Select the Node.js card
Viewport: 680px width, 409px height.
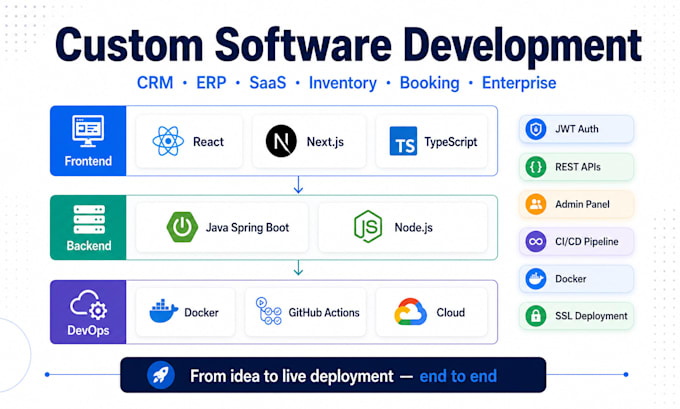click(403, 227)
